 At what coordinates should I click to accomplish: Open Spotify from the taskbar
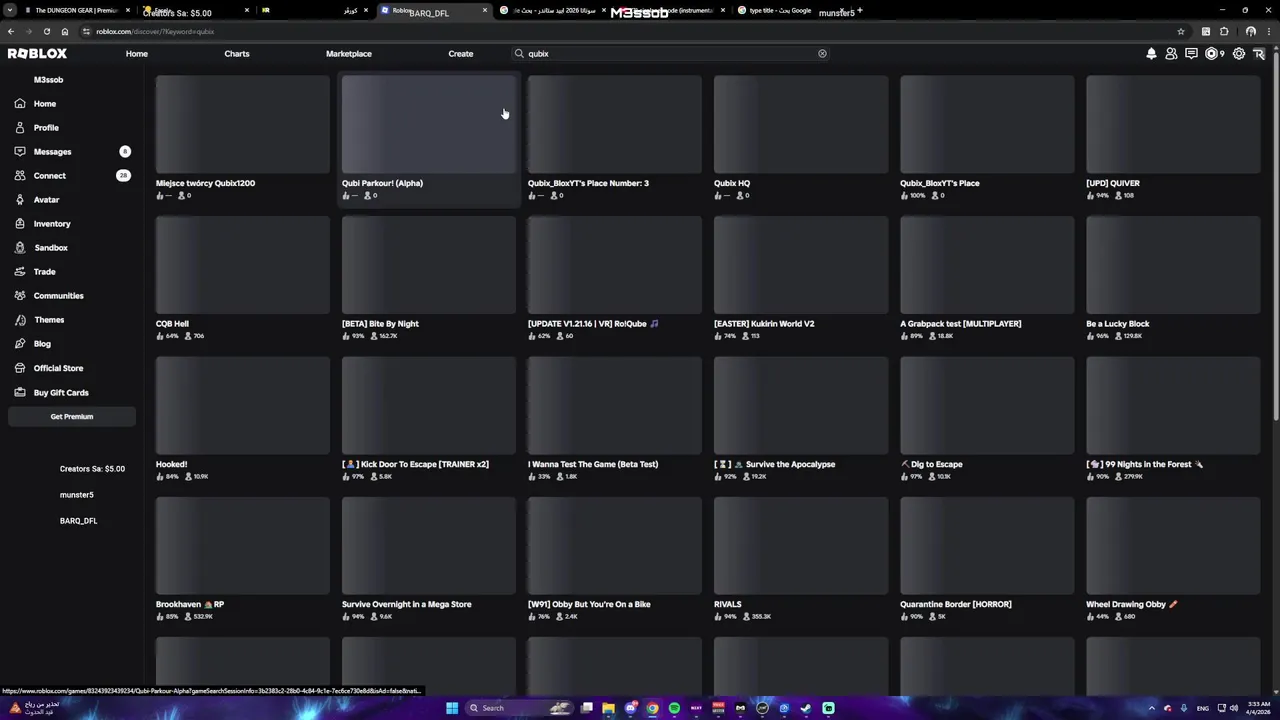coord(674,708)
